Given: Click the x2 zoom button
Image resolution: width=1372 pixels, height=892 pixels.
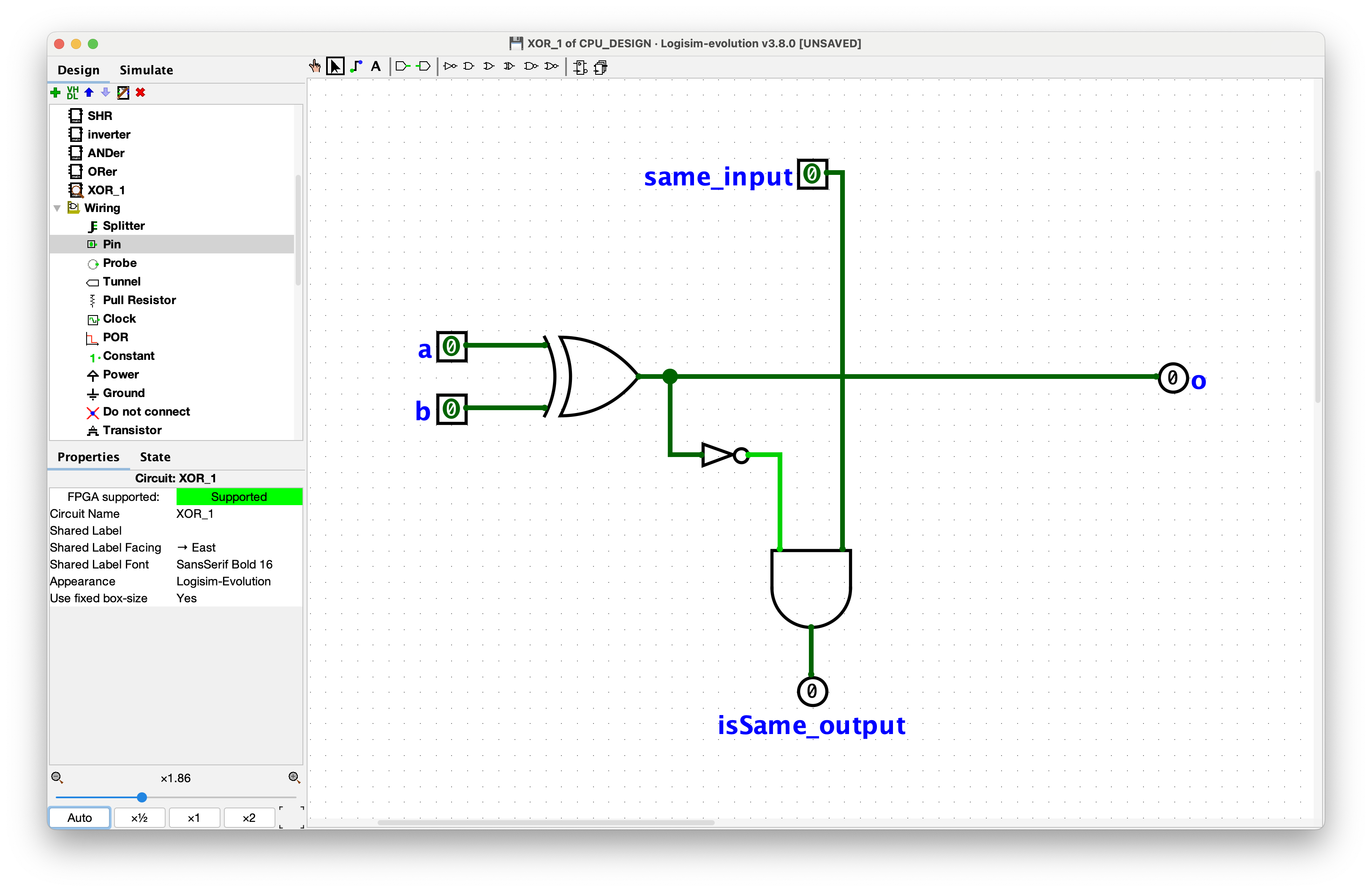Looking at the screenshot, I should click(x=248, y=818).
